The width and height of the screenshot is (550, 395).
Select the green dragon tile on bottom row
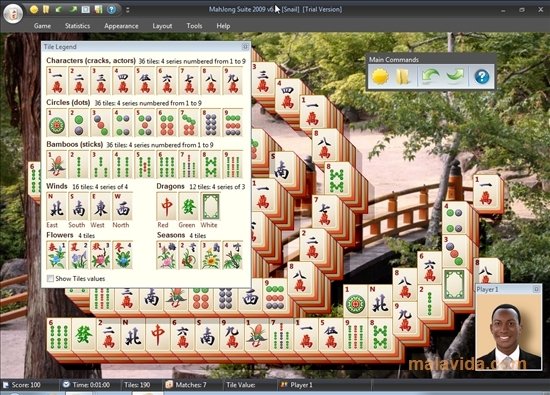tap(84, 335)
